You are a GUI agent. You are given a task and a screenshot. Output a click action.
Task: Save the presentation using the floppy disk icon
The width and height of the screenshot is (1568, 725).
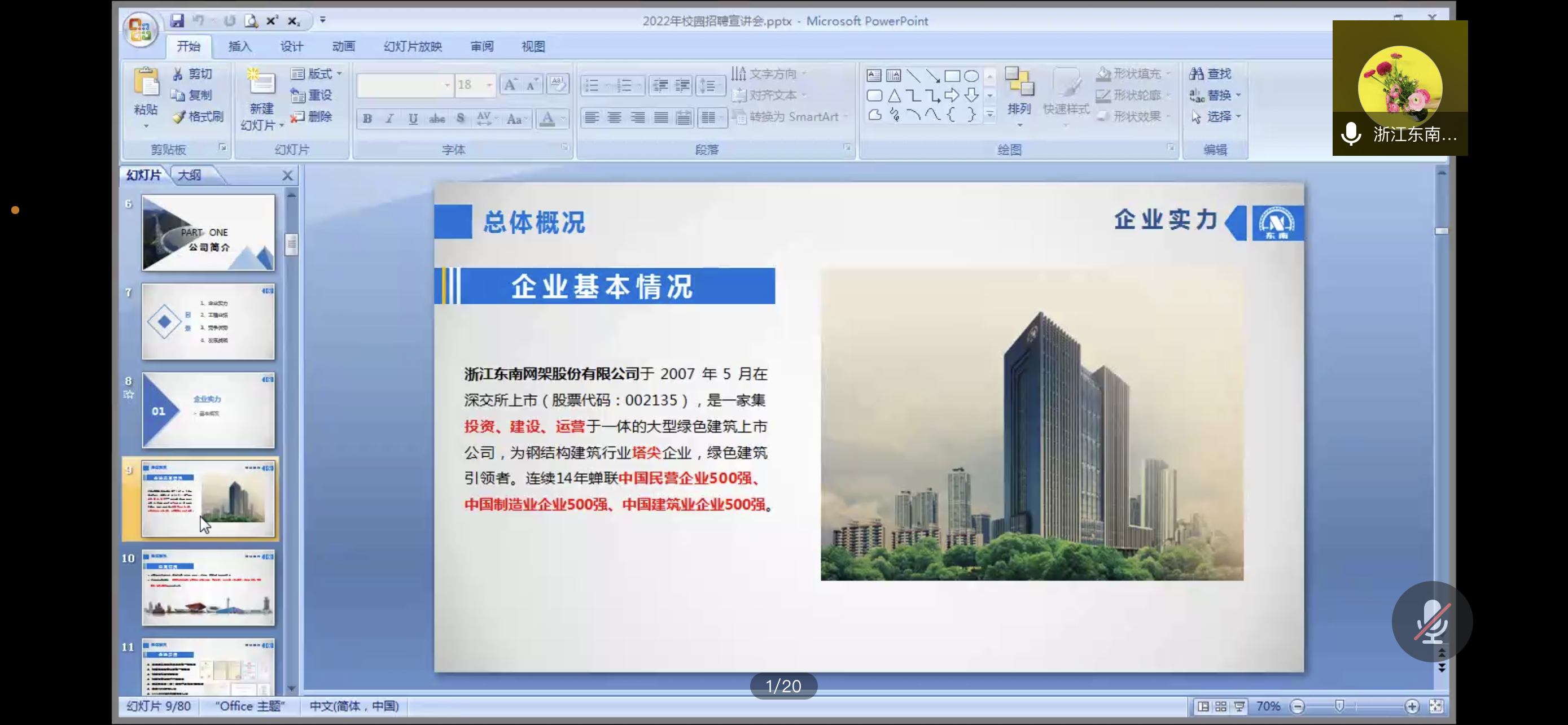click(x=177, y=21)
